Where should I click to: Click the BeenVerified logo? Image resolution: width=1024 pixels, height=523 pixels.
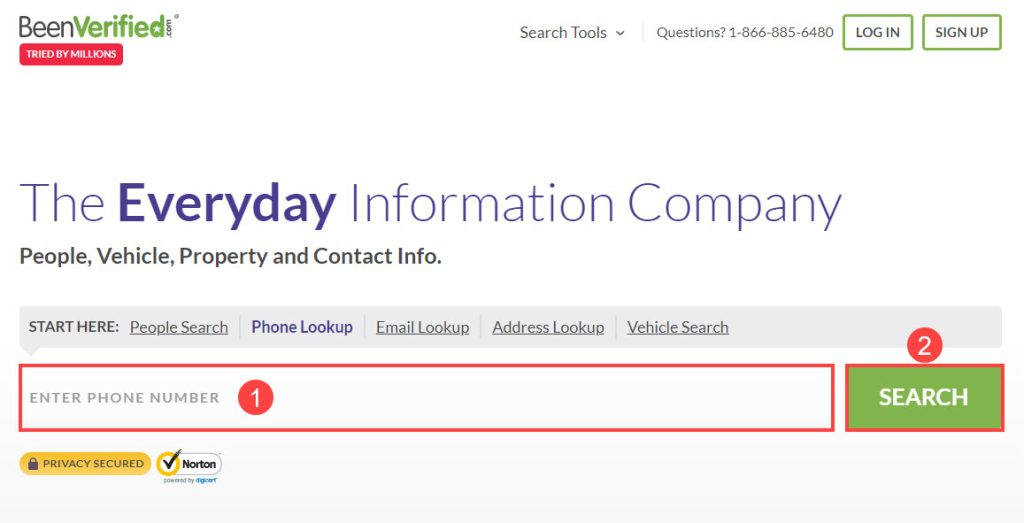[x=96, y=26]
